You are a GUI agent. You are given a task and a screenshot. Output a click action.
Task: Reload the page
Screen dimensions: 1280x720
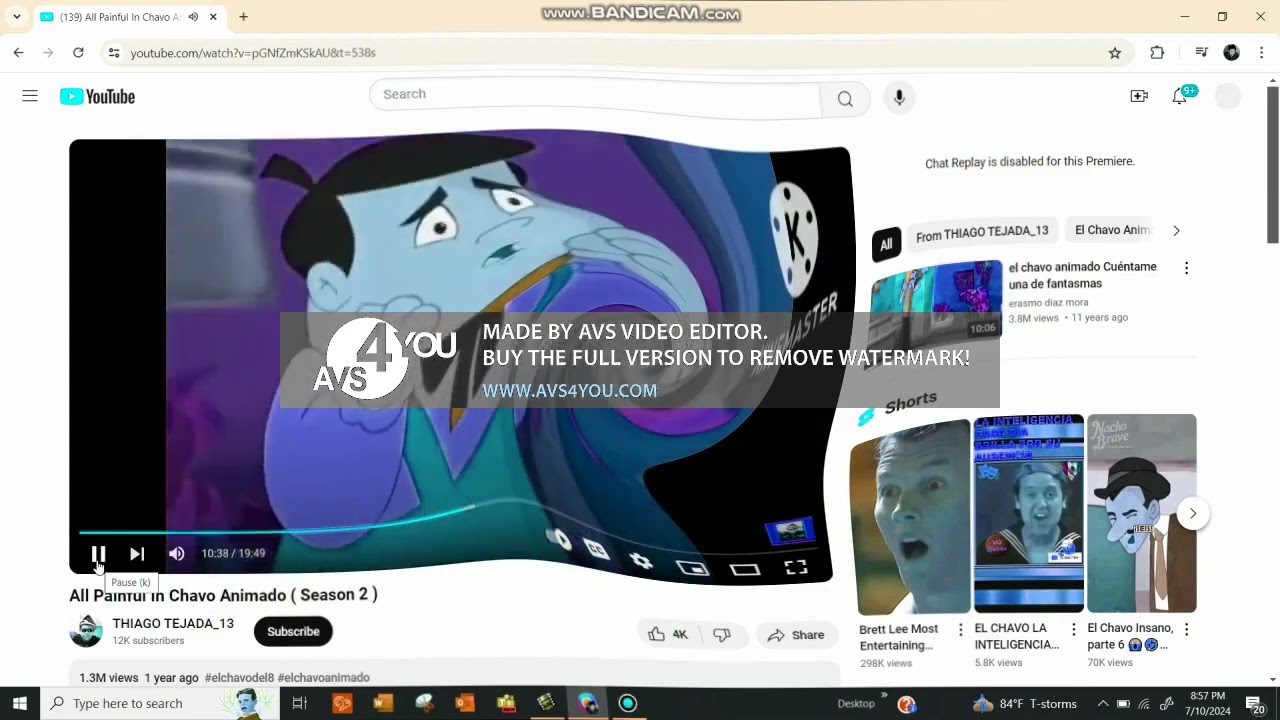click(x=77, y=53)
